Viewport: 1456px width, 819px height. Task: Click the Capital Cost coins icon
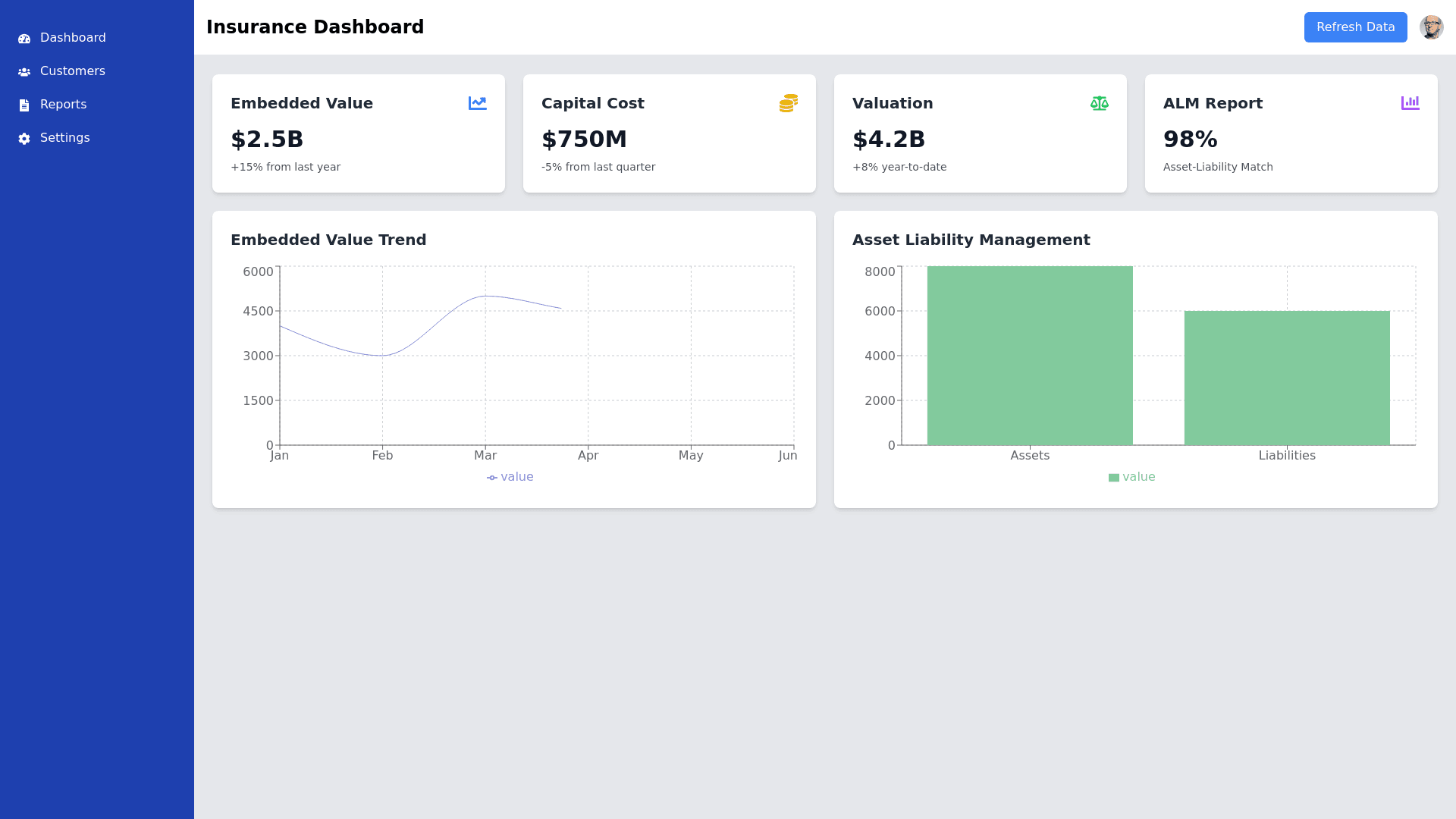[788, 103]
